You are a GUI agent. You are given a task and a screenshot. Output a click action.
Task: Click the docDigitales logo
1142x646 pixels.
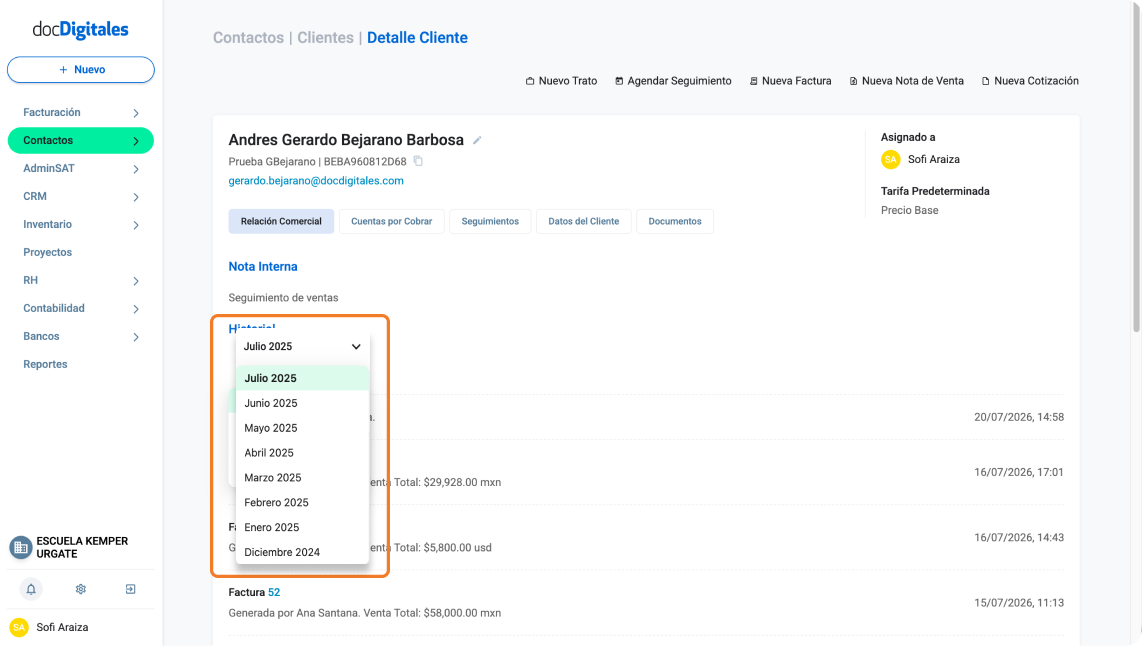[80, 29]
